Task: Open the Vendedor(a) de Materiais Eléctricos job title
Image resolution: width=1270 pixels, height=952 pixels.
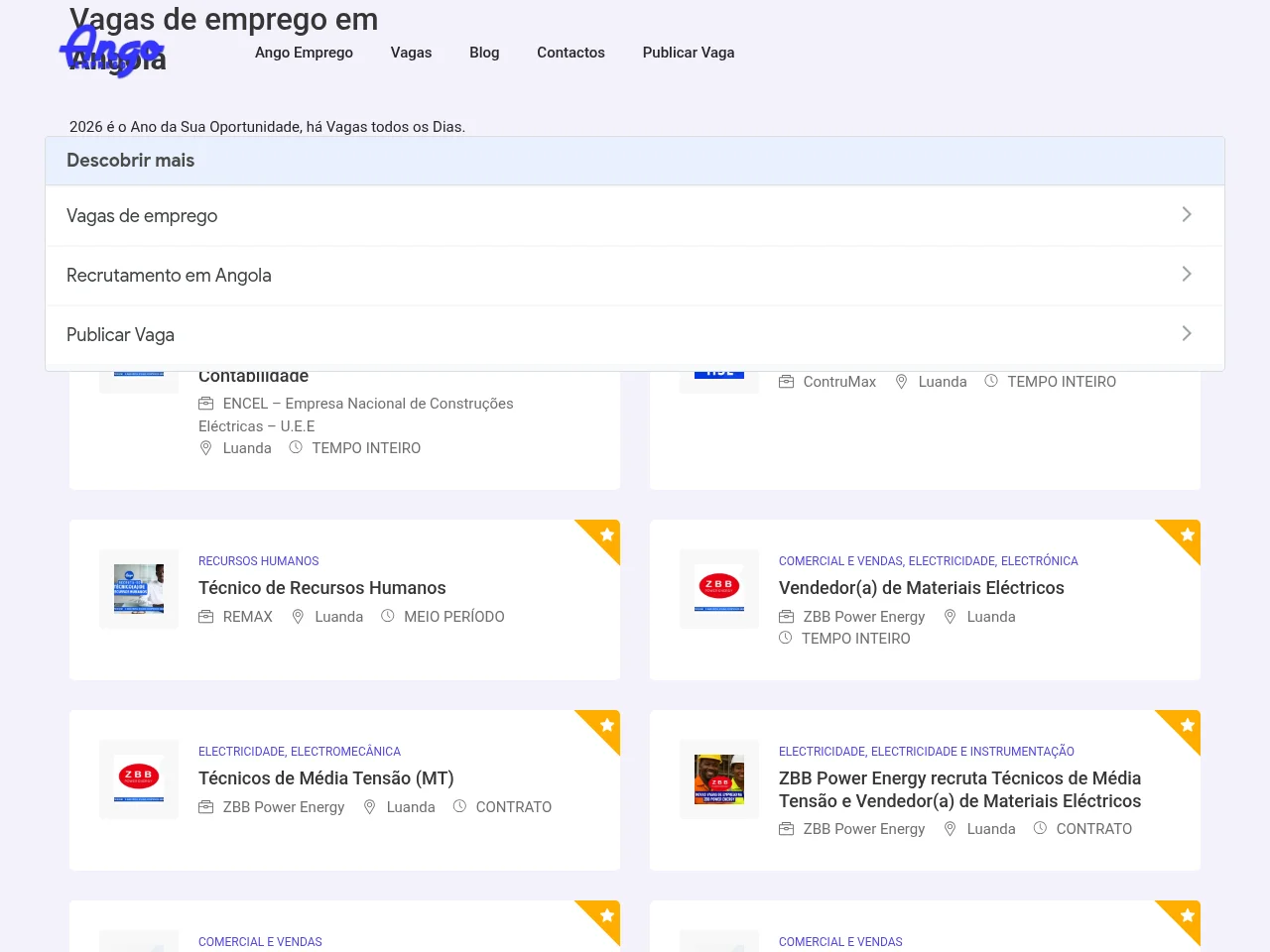Action: 922,588
